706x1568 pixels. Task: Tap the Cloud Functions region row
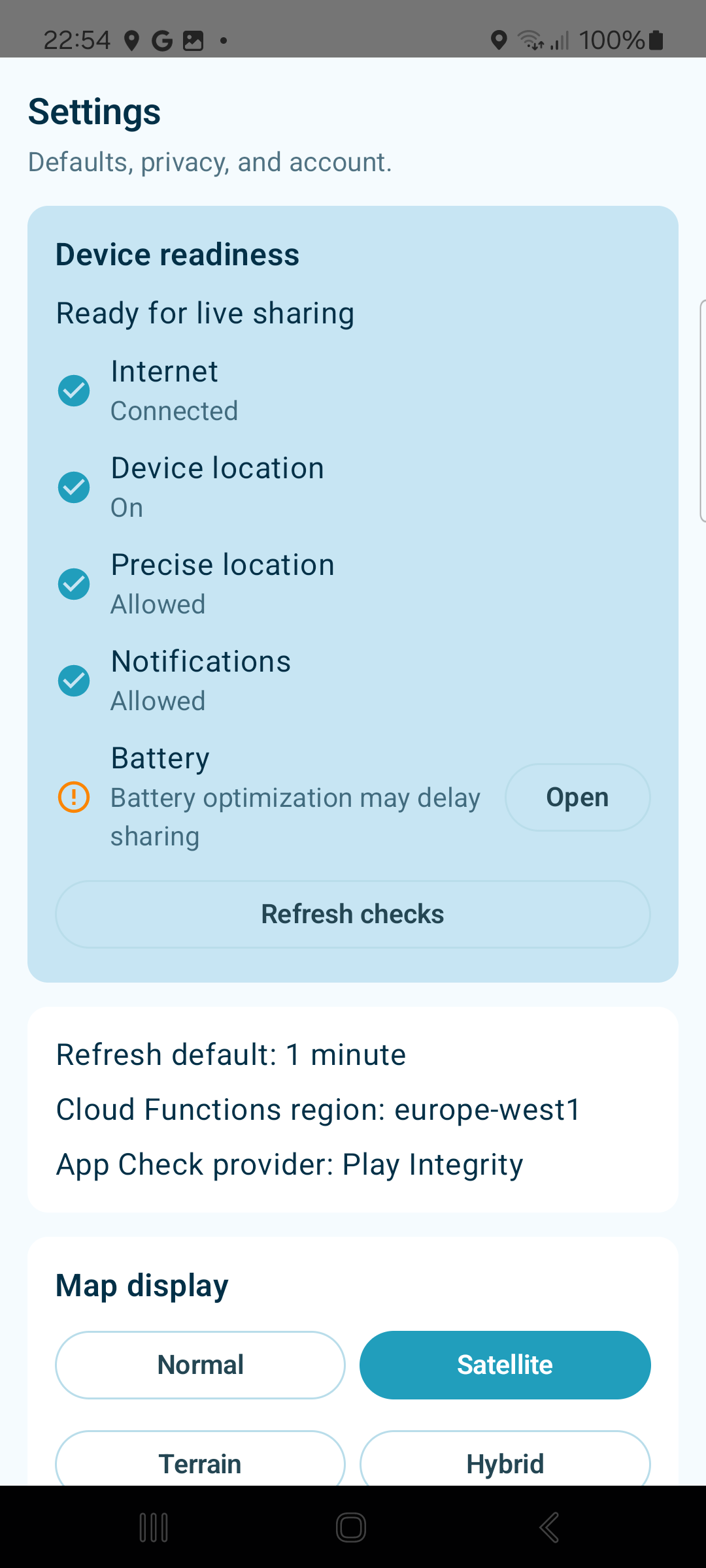(318, 1109)
